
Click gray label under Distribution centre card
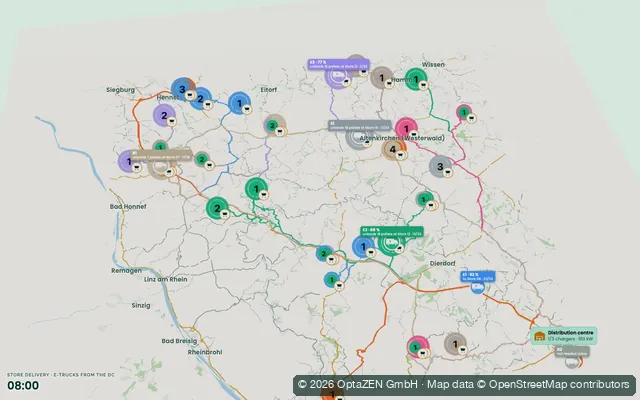[572, 351]
